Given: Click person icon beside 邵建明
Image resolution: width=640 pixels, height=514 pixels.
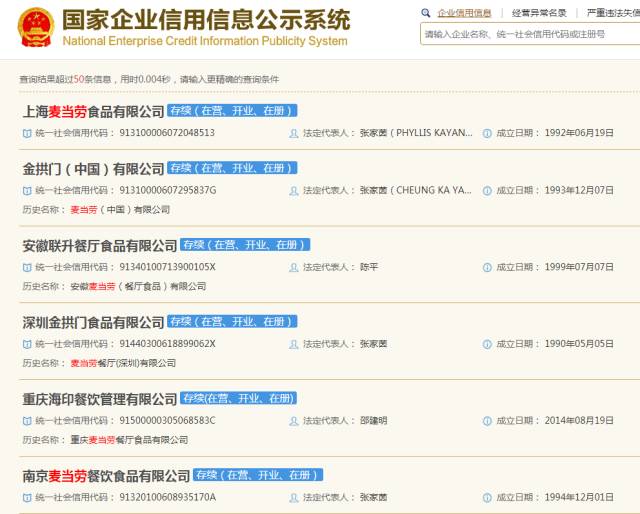Looking at the screenshot, I should pyautogui.click(x=293, y=421).
